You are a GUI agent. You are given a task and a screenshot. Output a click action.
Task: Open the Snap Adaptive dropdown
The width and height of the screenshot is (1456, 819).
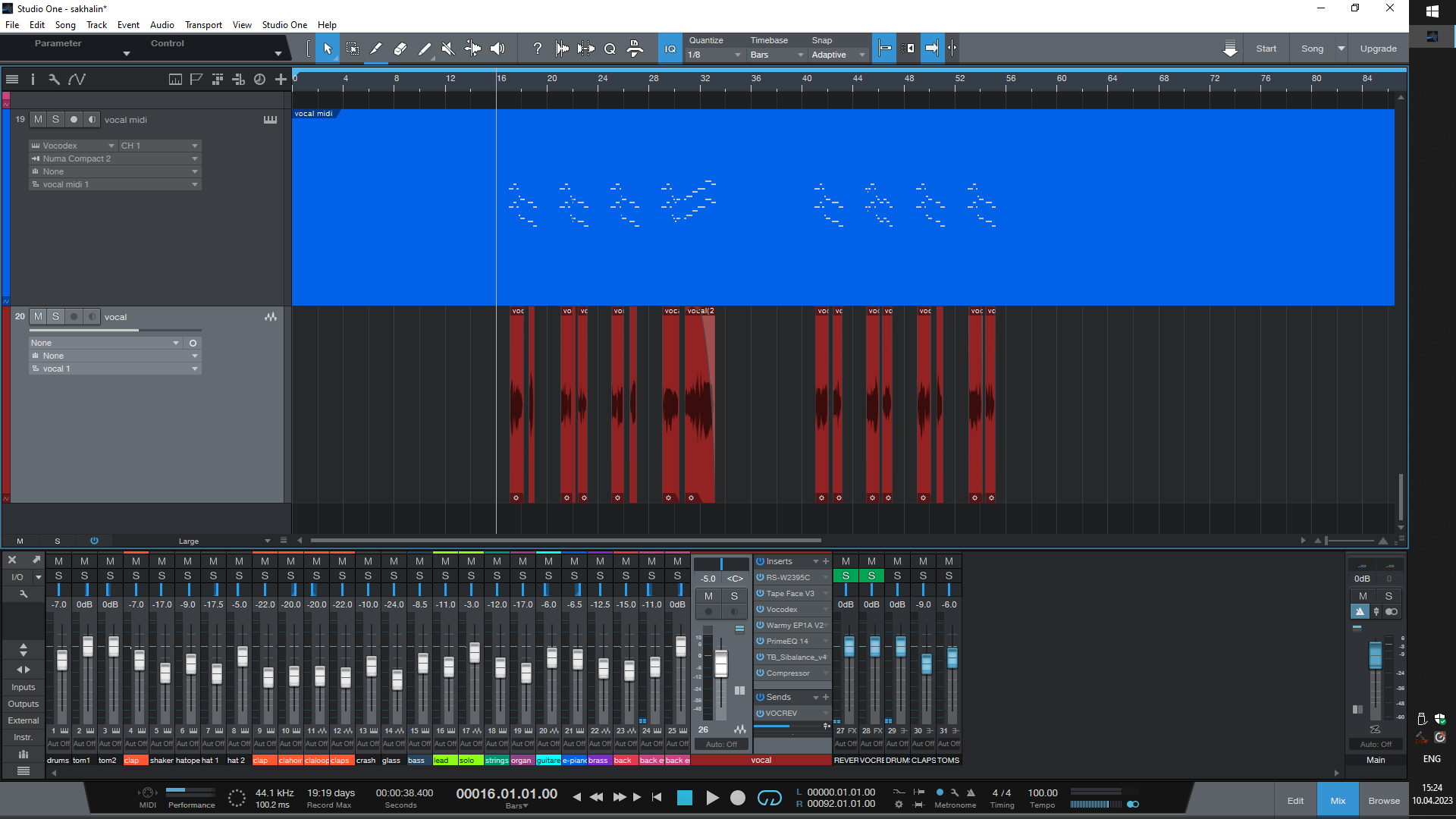837,55
